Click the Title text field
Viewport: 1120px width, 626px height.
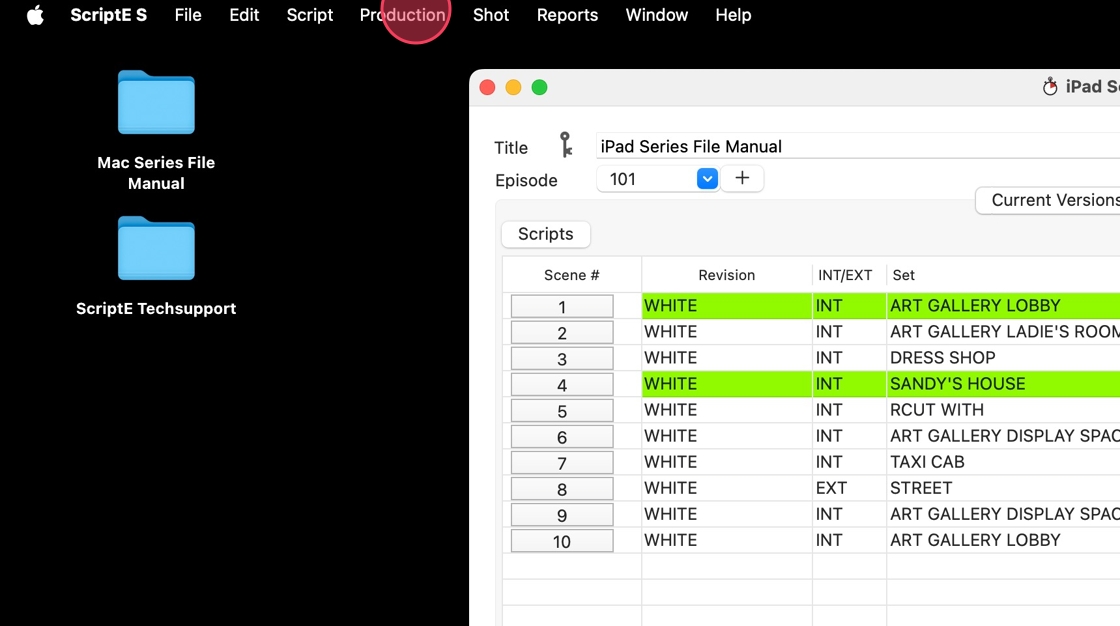pos(858,146)
